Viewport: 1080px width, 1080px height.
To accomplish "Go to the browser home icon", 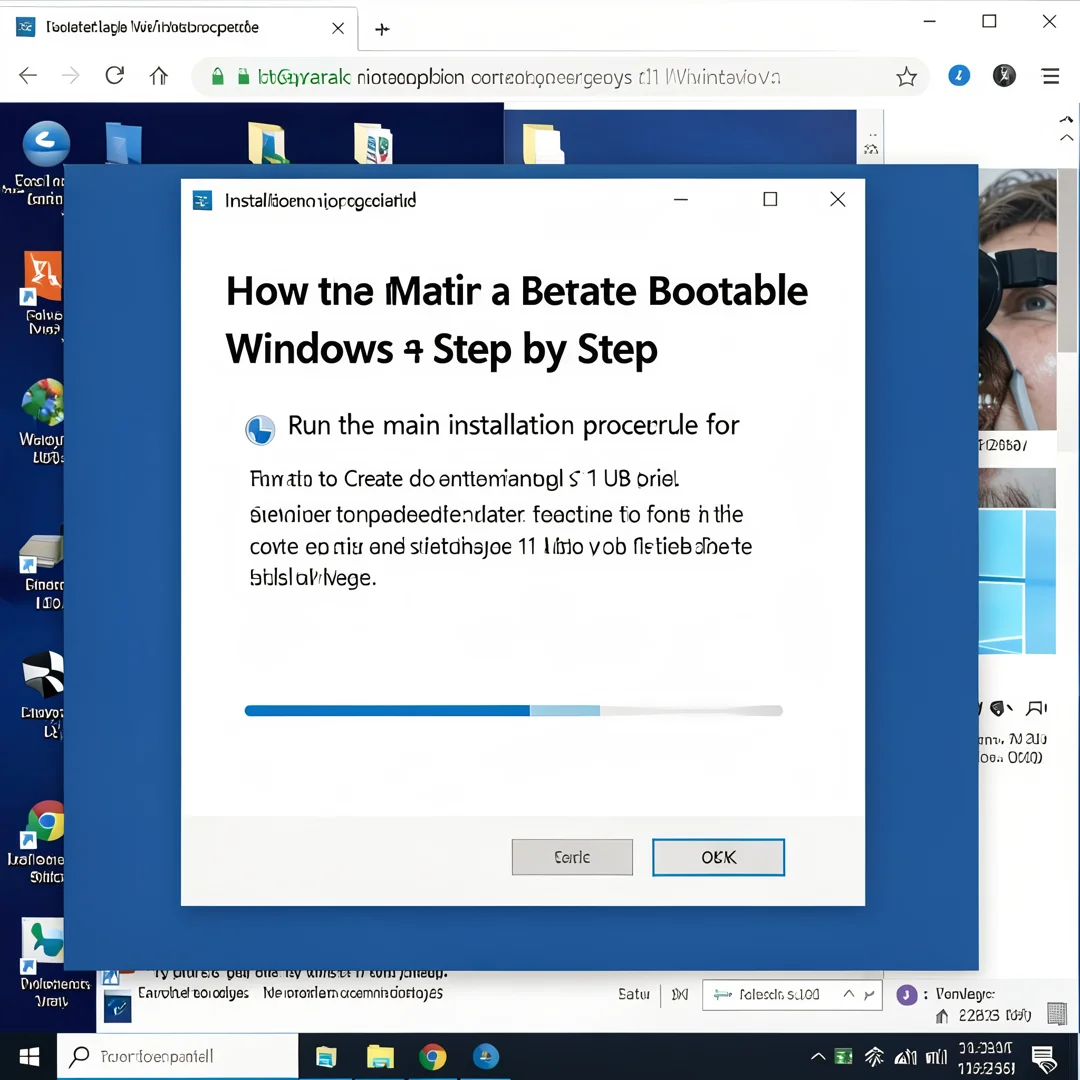I will coord(158,76).
